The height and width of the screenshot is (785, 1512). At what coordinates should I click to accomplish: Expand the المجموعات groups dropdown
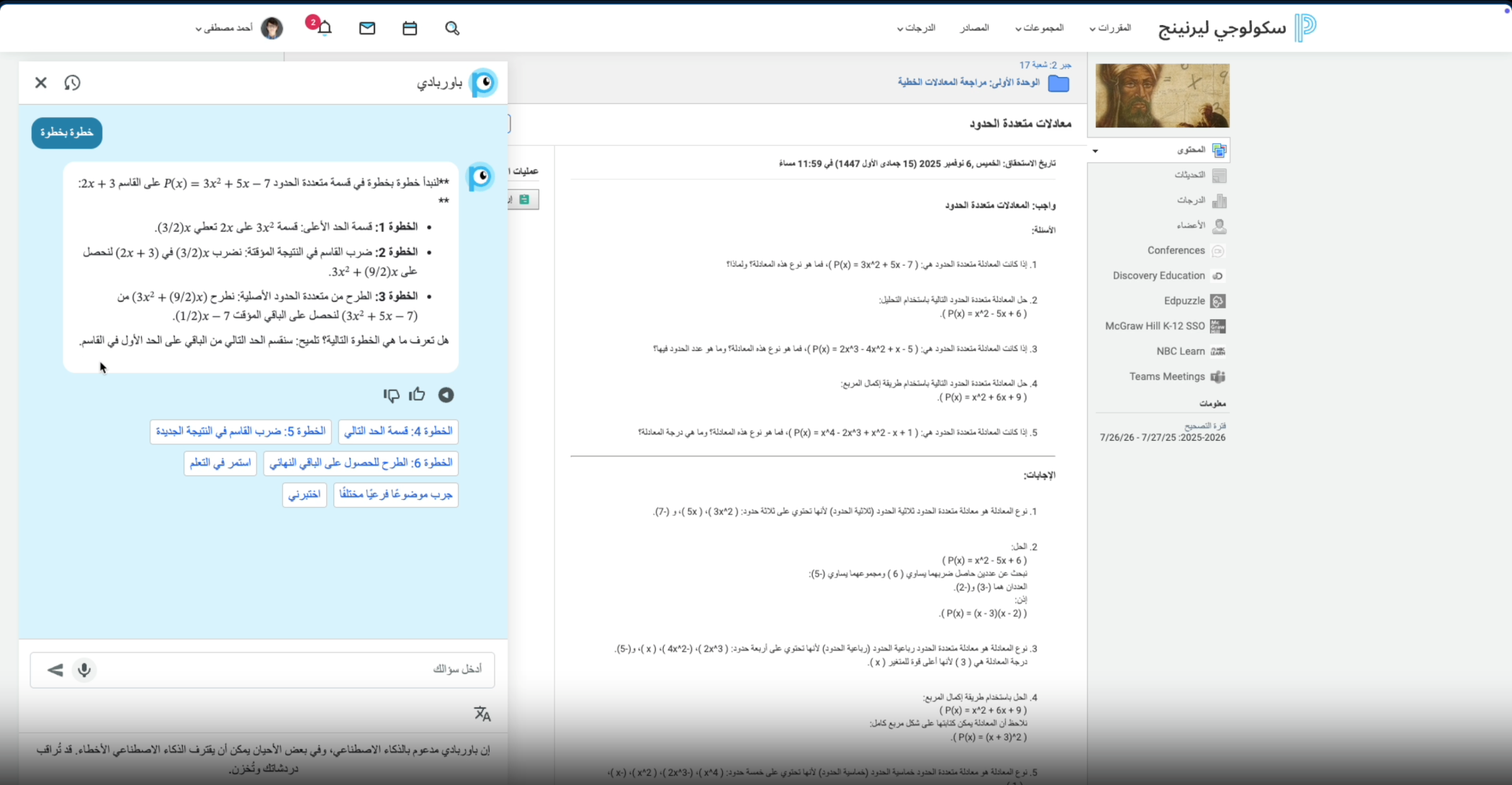pos(1039,28)
